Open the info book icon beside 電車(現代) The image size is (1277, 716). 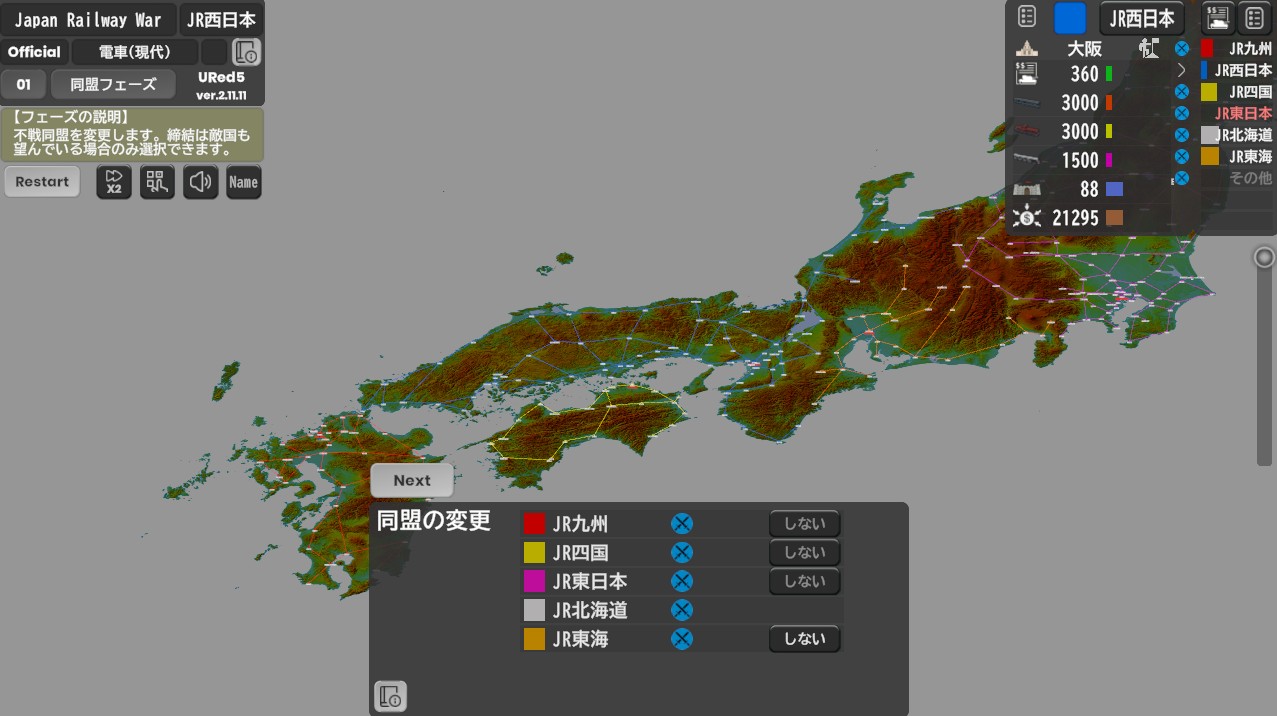(246, 52)
